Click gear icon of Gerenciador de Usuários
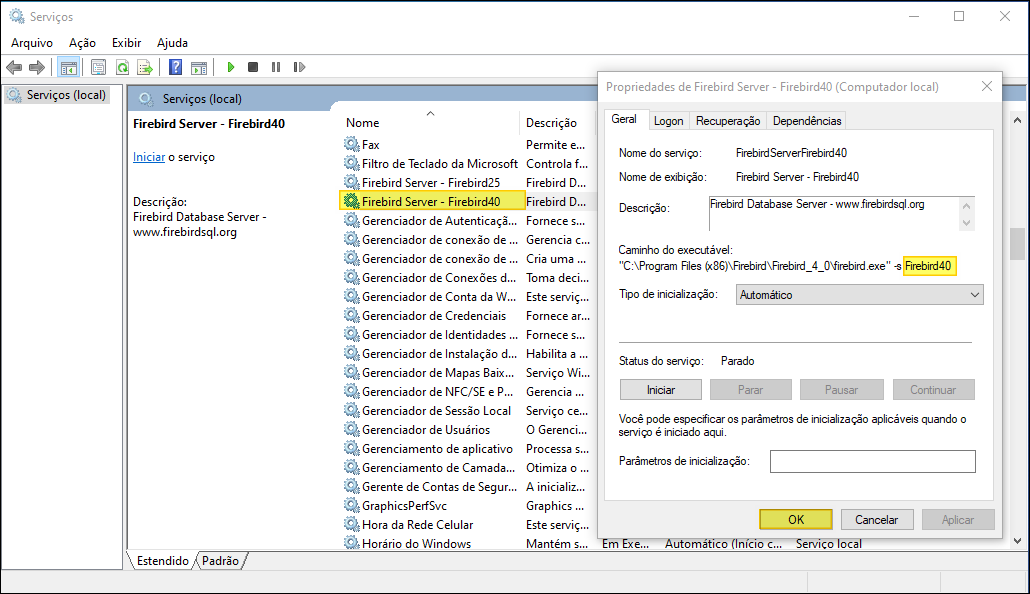 point(352,429)
